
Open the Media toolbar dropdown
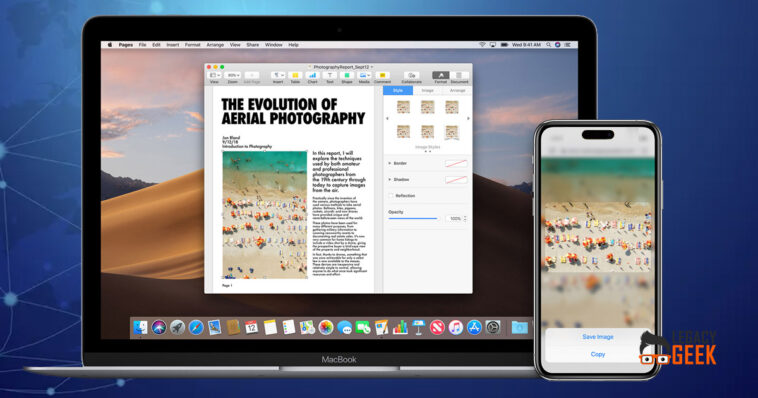click(364, 75)
